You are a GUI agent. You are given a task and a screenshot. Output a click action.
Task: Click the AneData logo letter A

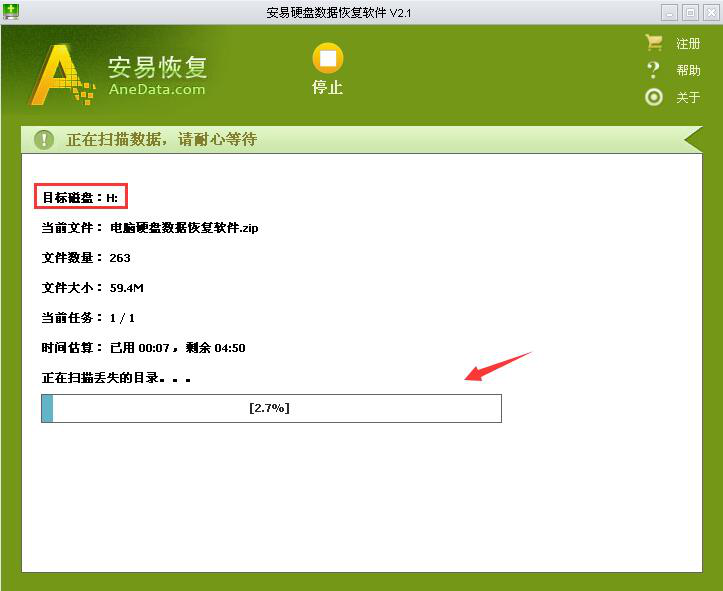click(x=62, y=75)
